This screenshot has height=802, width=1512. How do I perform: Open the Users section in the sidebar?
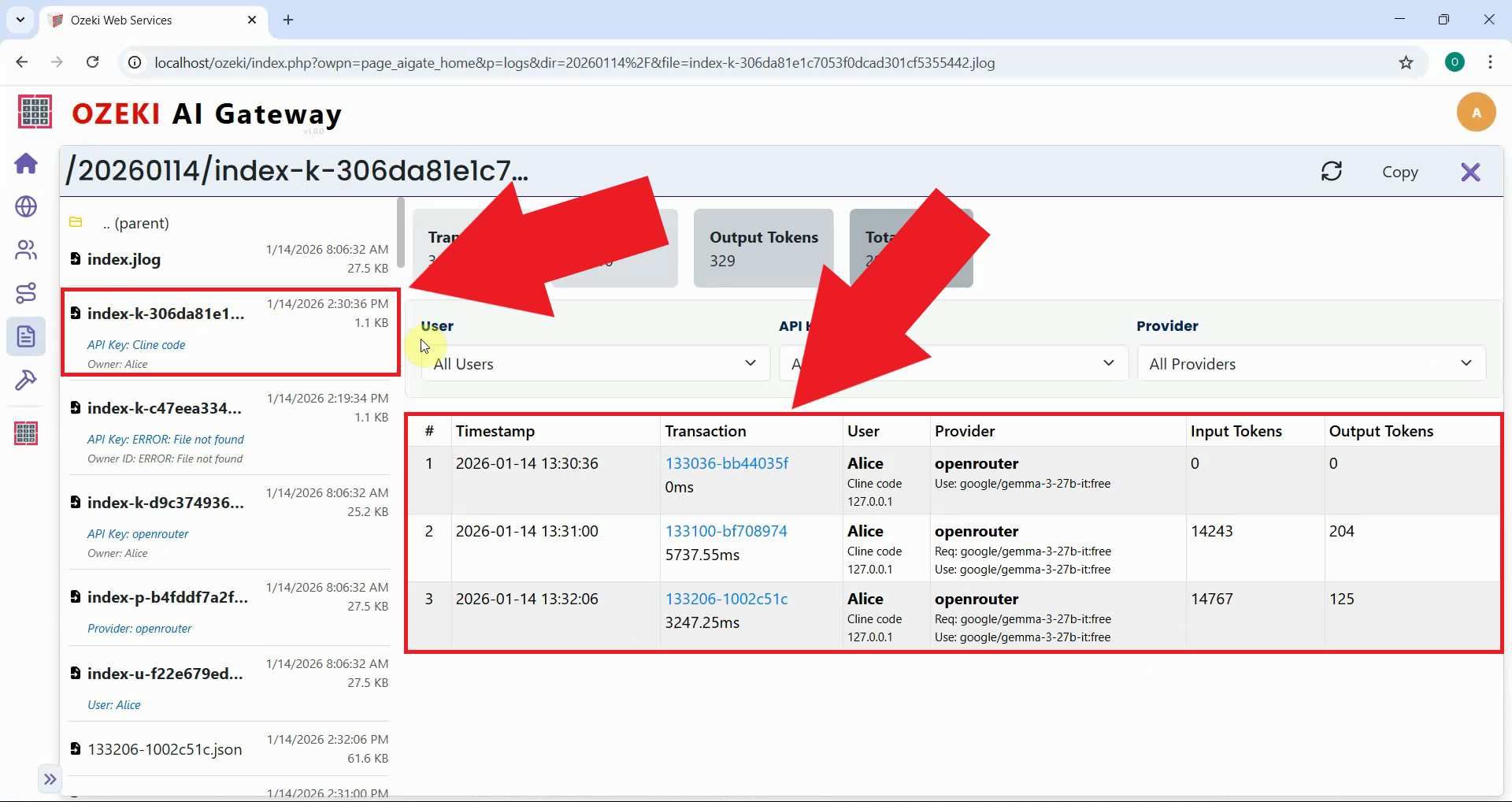point(26,250)
